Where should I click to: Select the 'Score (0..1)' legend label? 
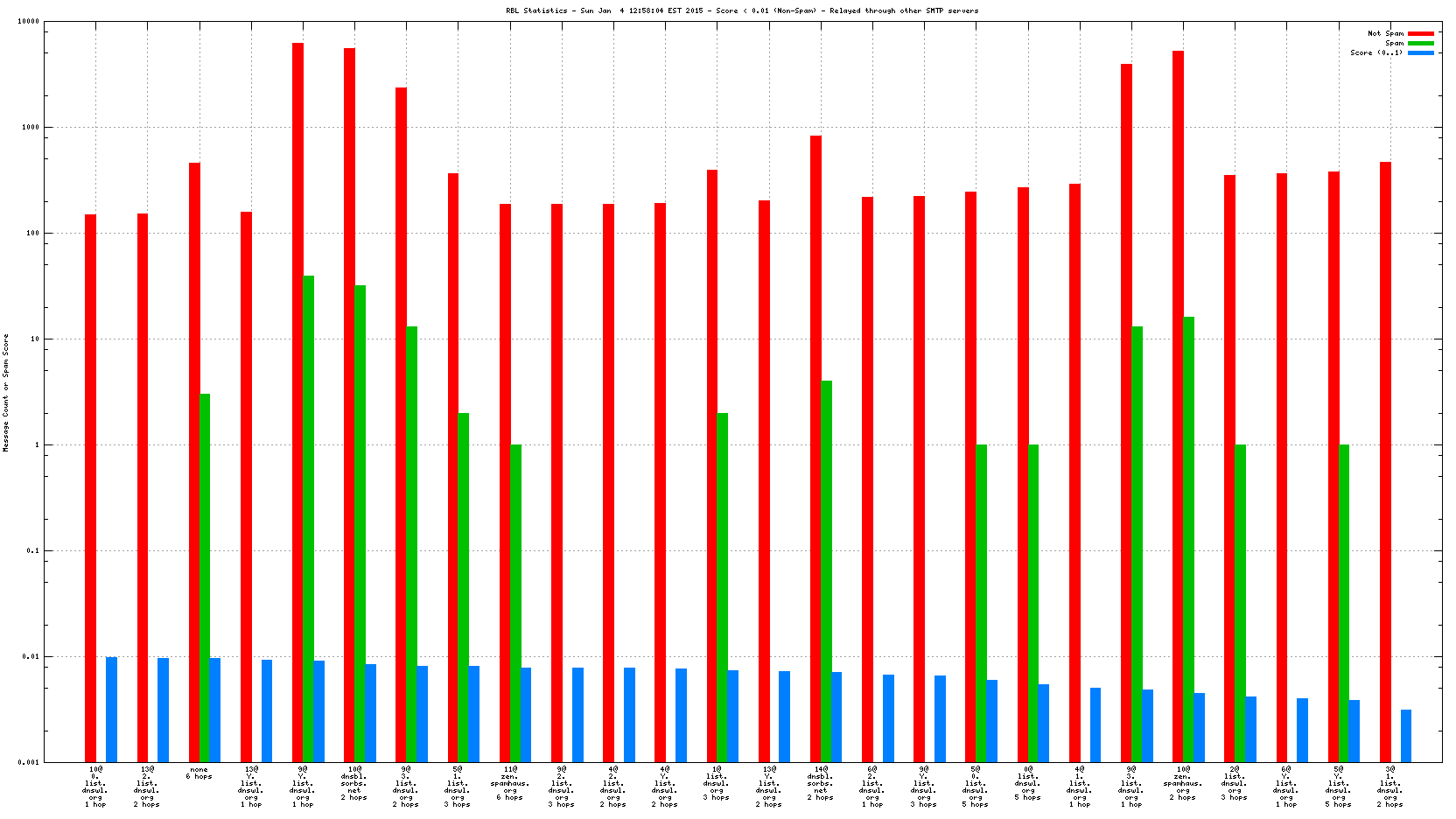point(1375,52)
